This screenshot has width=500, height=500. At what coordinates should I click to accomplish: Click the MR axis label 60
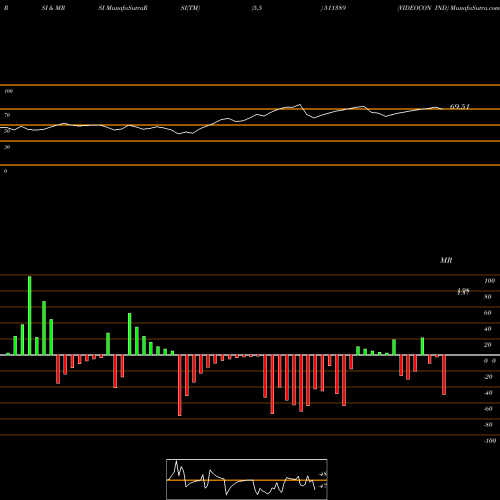pyautogui.click(x=488, y=313)
